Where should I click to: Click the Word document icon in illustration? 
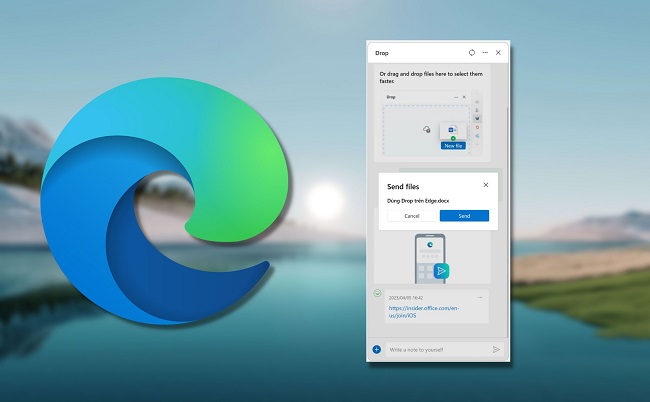[x=452, y=129]
